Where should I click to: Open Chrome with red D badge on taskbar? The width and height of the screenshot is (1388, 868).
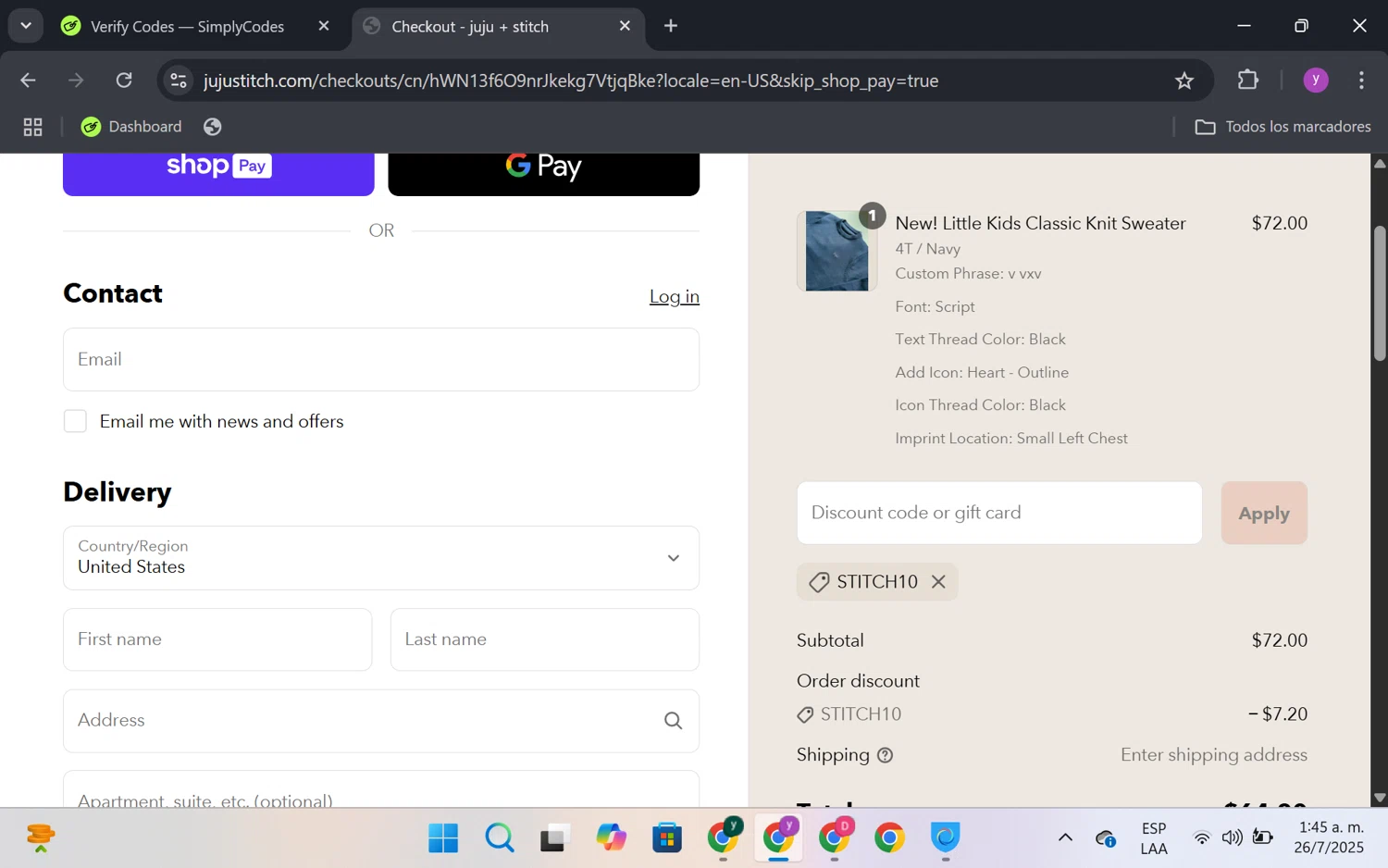tap(835, 837)
